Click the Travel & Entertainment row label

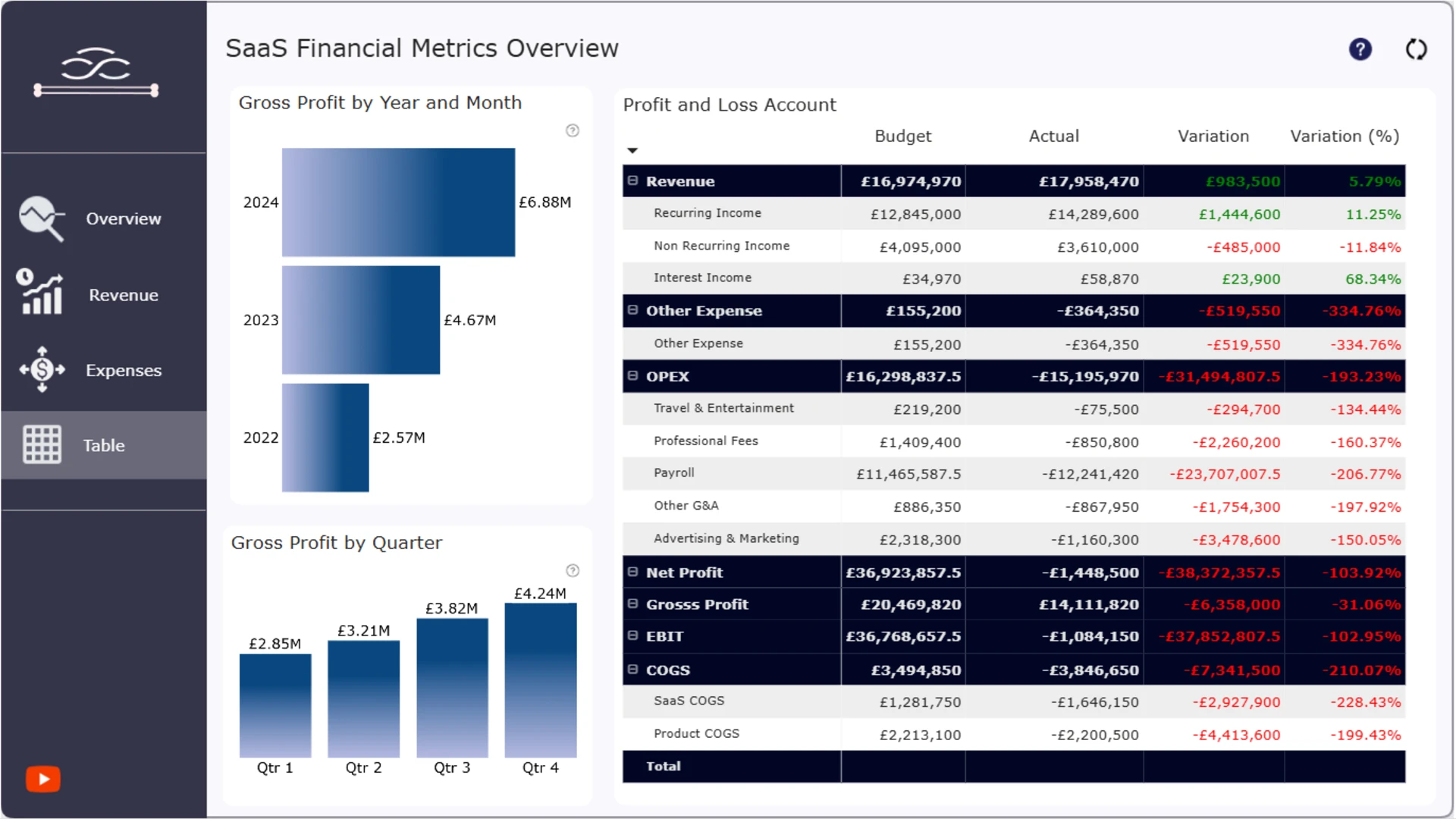tap(724, 408)
